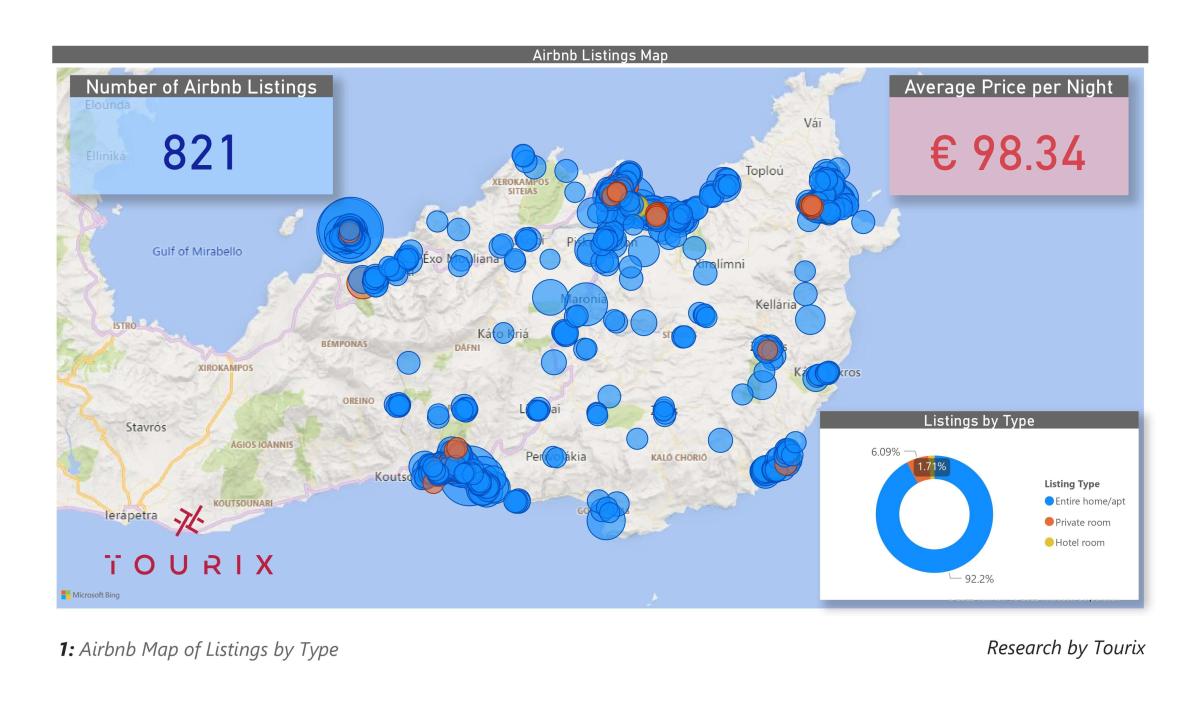Click the 1.71% donut chart label
This screenshot has height=712, width=1200.
point(934,466)
